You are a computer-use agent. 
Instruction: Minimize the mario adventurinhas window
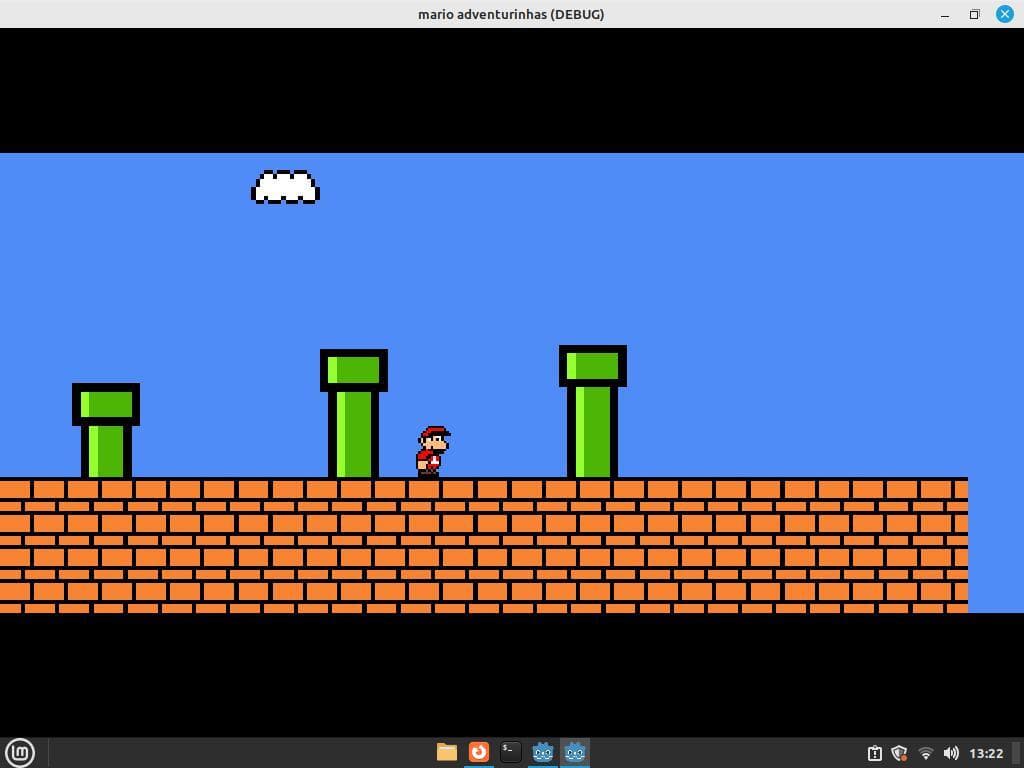point(945,14)
